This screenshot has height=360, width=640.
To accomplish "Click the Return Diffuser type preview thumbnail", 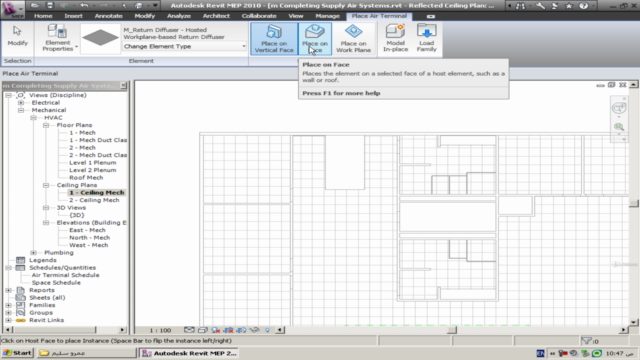I will click(x=100, y=38).
